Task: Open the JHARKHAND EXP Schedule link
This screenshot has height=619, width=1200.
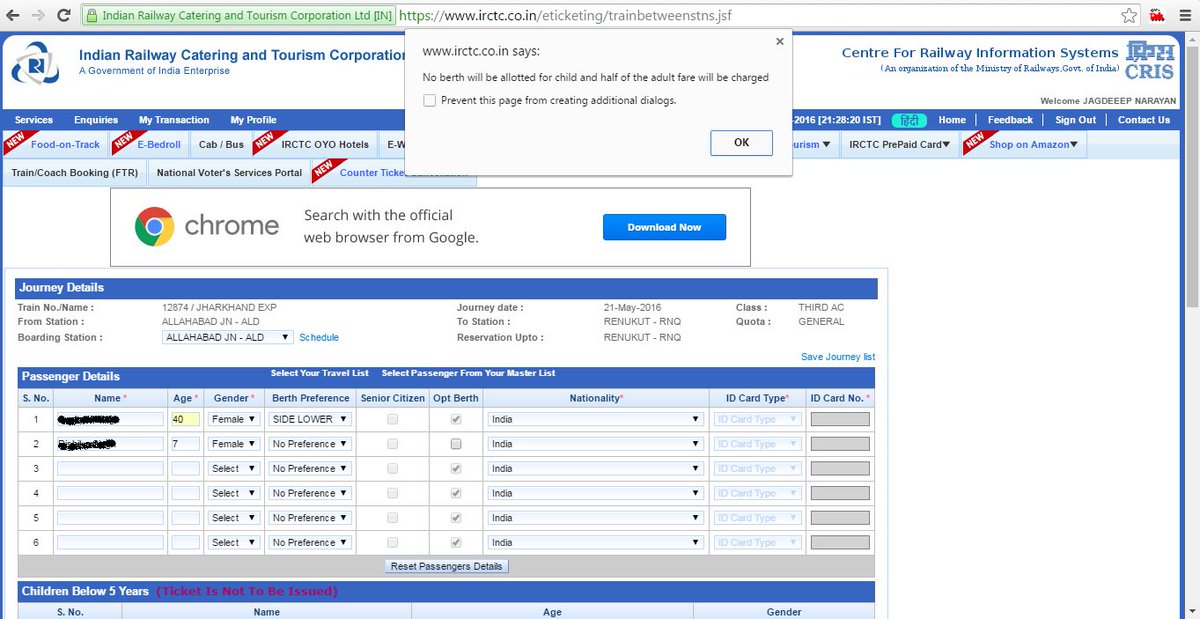Action: pyautogui.click(x=318, y=337)
